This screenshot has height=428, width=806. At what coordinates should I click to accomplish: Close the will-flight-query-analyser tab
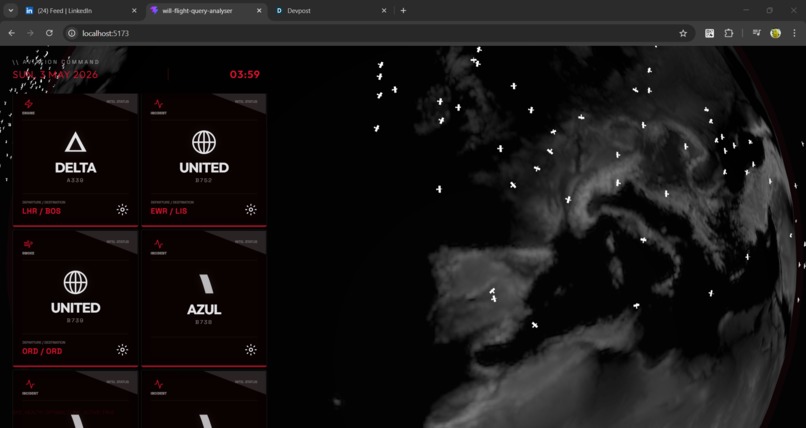[259, 11]
